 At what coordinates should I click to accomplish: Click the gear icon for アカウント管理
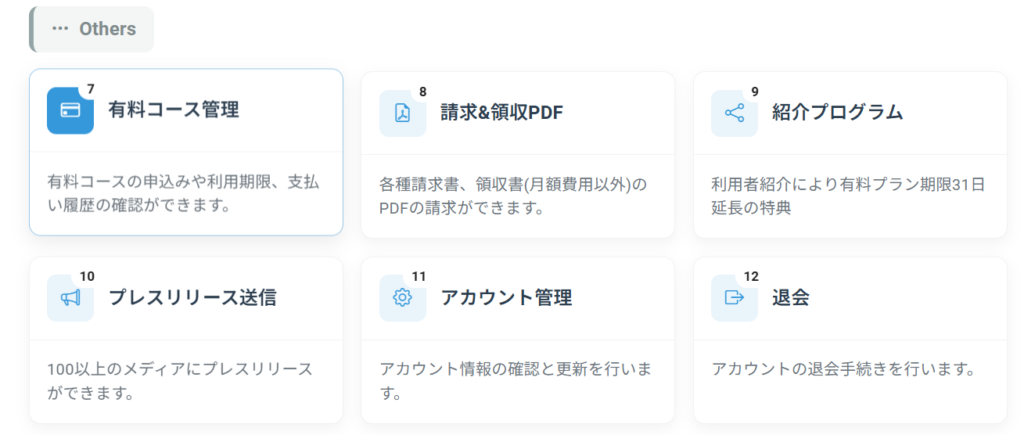tap(402, 298)
